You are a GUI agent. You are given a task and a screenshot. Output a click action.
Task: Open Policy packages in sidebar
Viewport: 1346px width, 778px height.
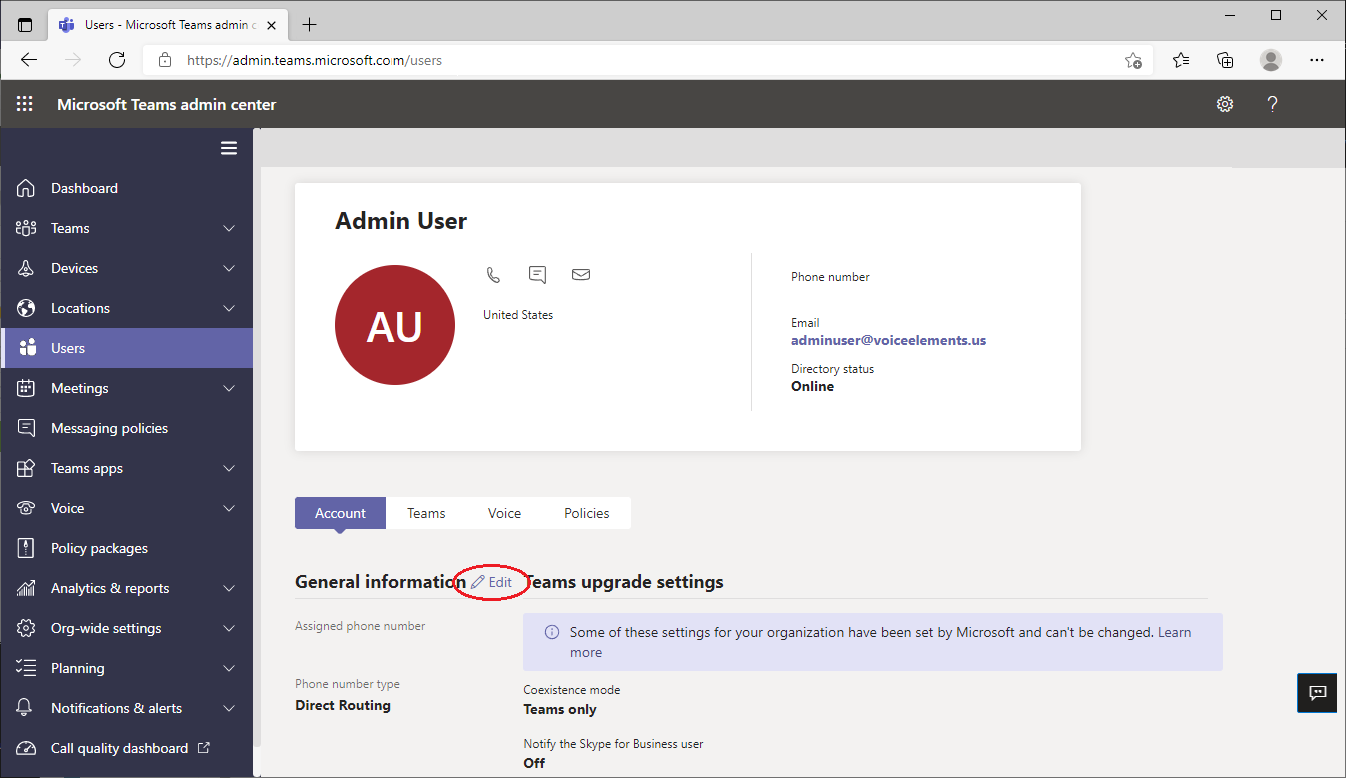(127, 548)
